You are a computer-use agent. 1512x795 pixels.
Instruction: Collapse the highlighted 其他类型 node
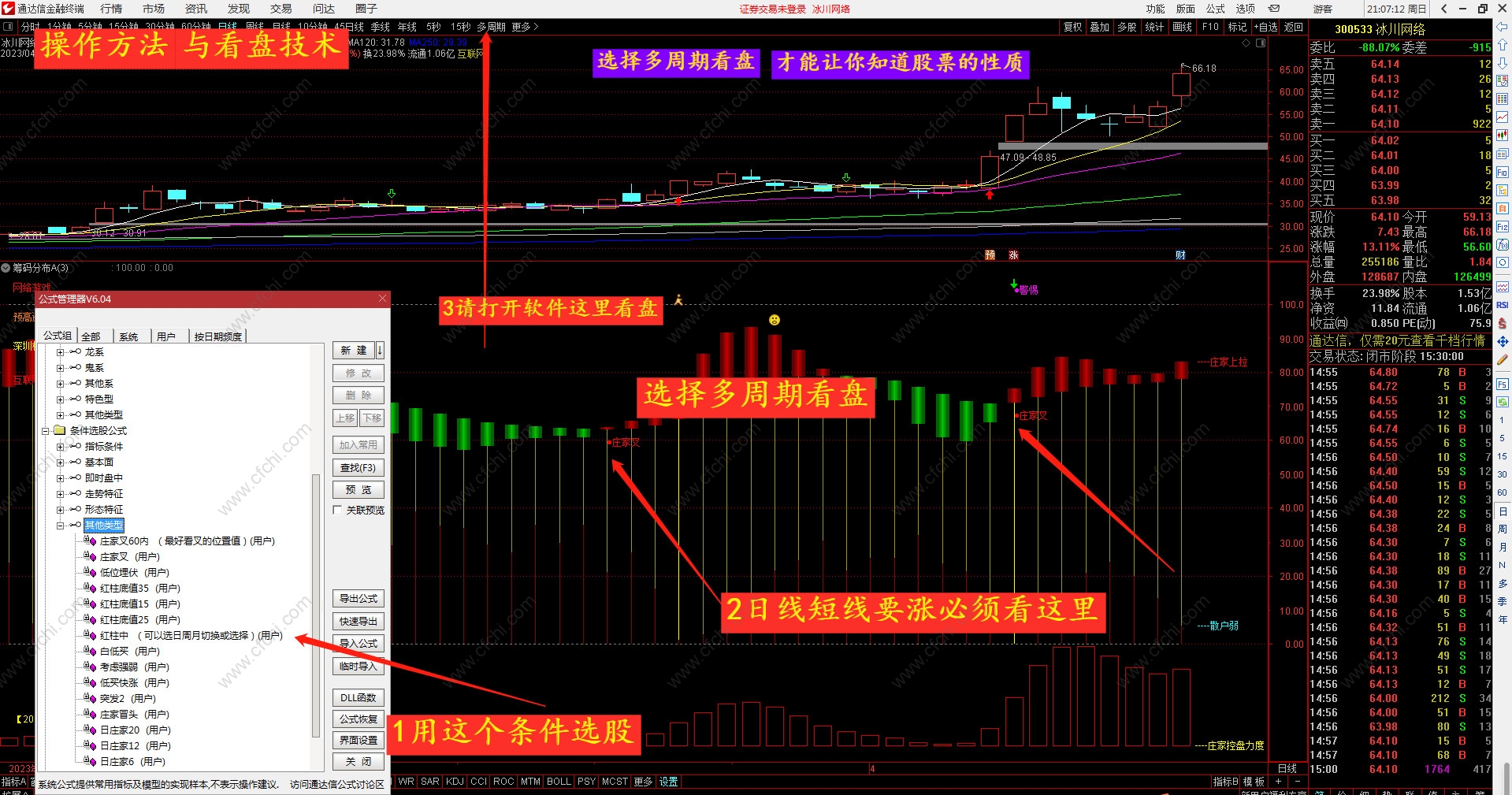pyautogui.click(x=61, y=526)
